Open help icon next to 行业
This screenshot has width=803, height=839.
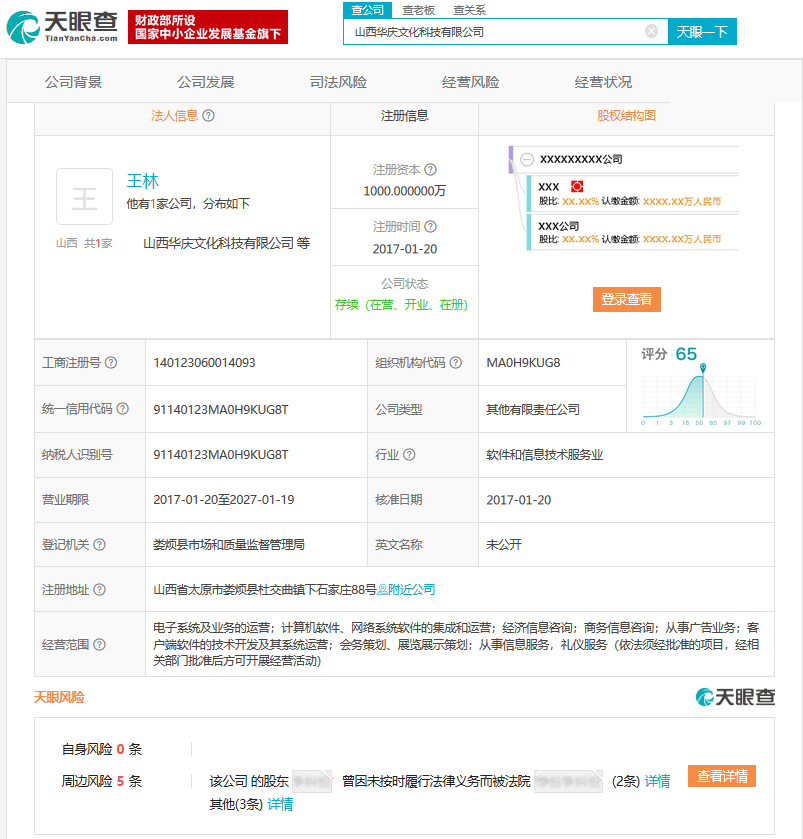409,455
